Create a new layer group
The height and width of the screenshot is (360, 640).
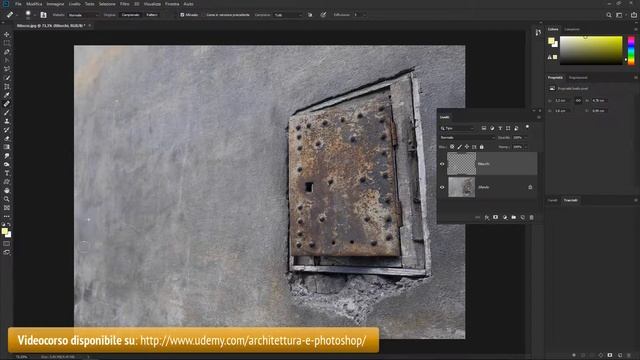point(514,218)
